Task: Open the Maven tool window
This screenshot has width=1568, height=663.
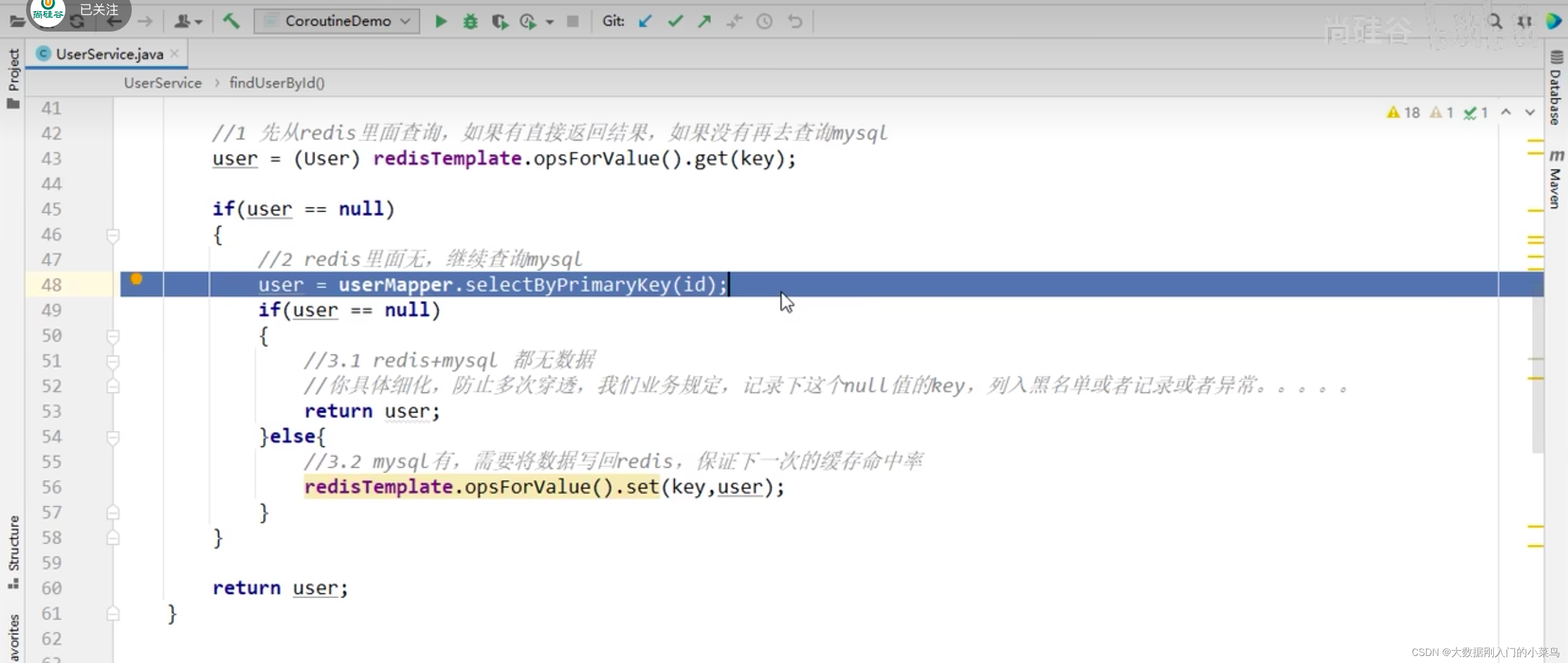Action: 1556,180
